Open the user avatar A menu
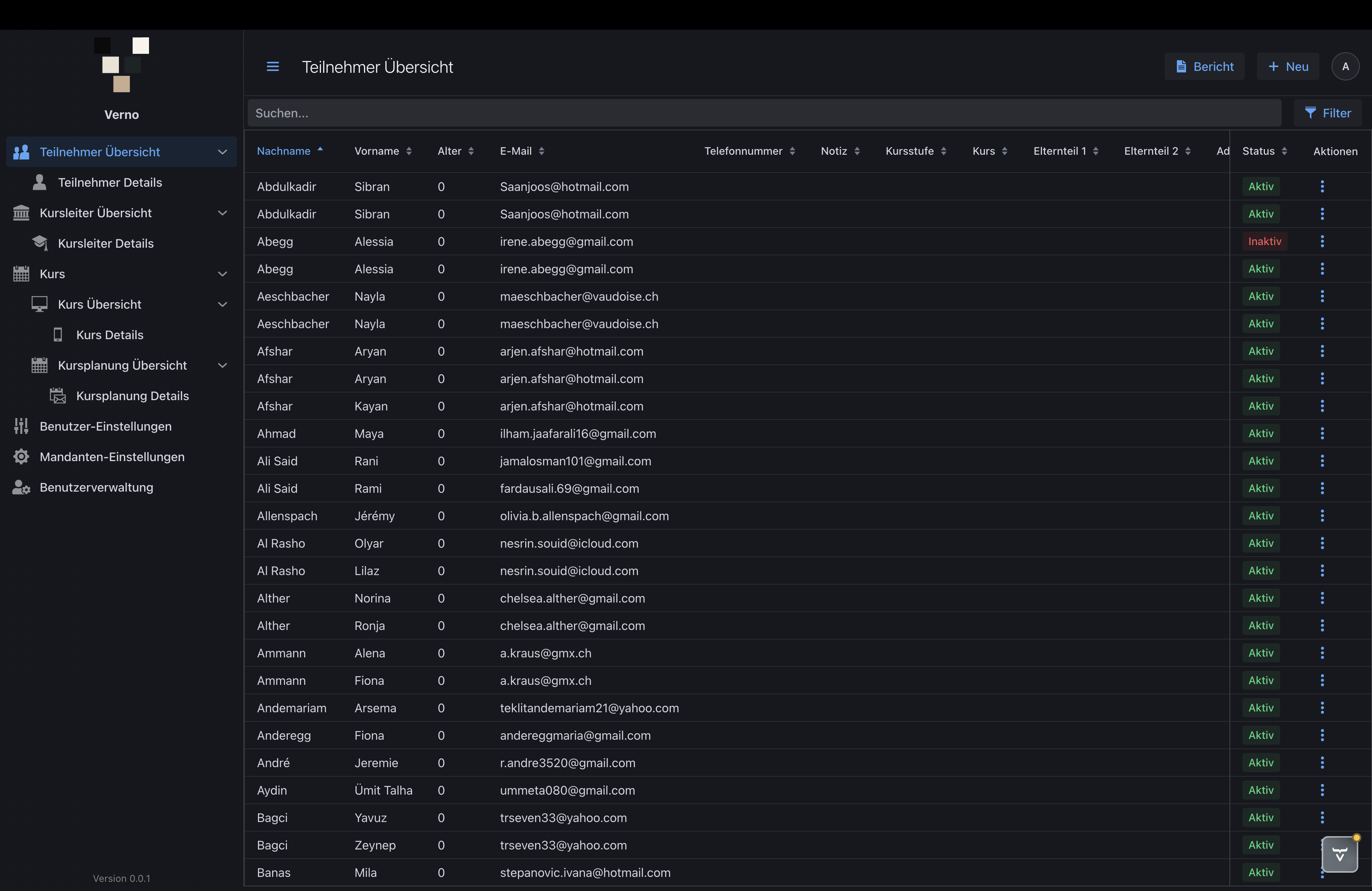The width and height of the screenshot is (1372, 891). [1345, 67]
